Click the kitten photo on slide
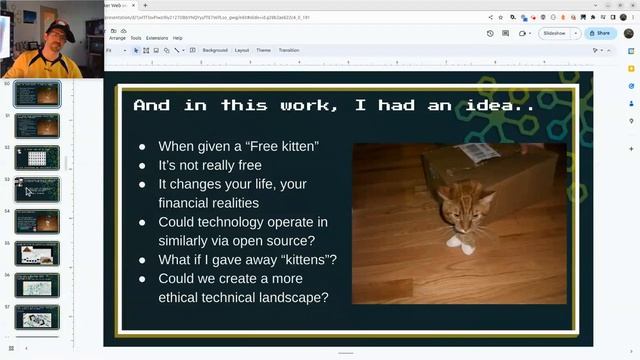640x360 pixels. tap(459, 223)
